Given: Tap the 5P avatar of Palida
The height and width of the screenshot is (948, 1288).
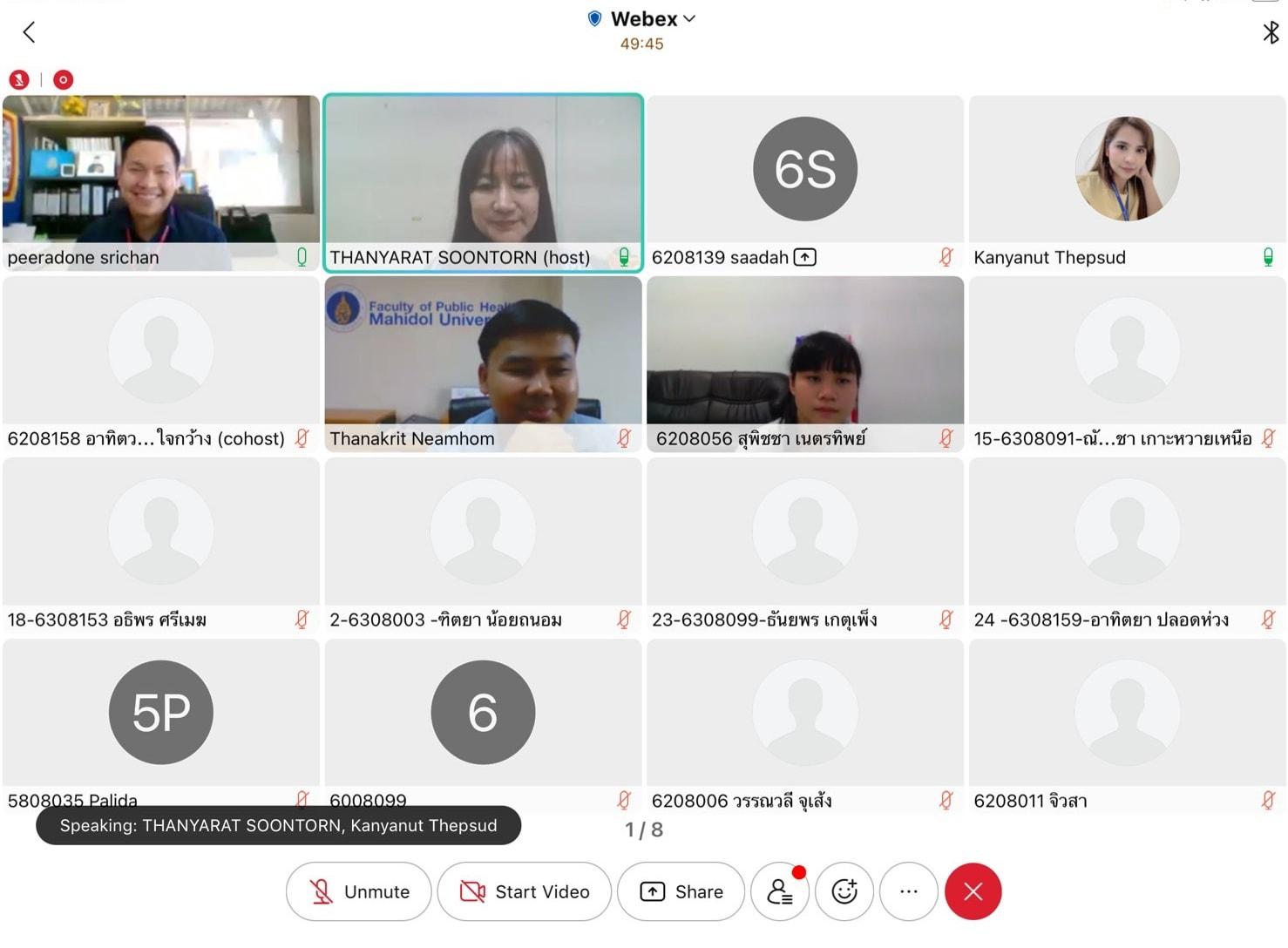Looking at the screenshot, I should point(161,712).
